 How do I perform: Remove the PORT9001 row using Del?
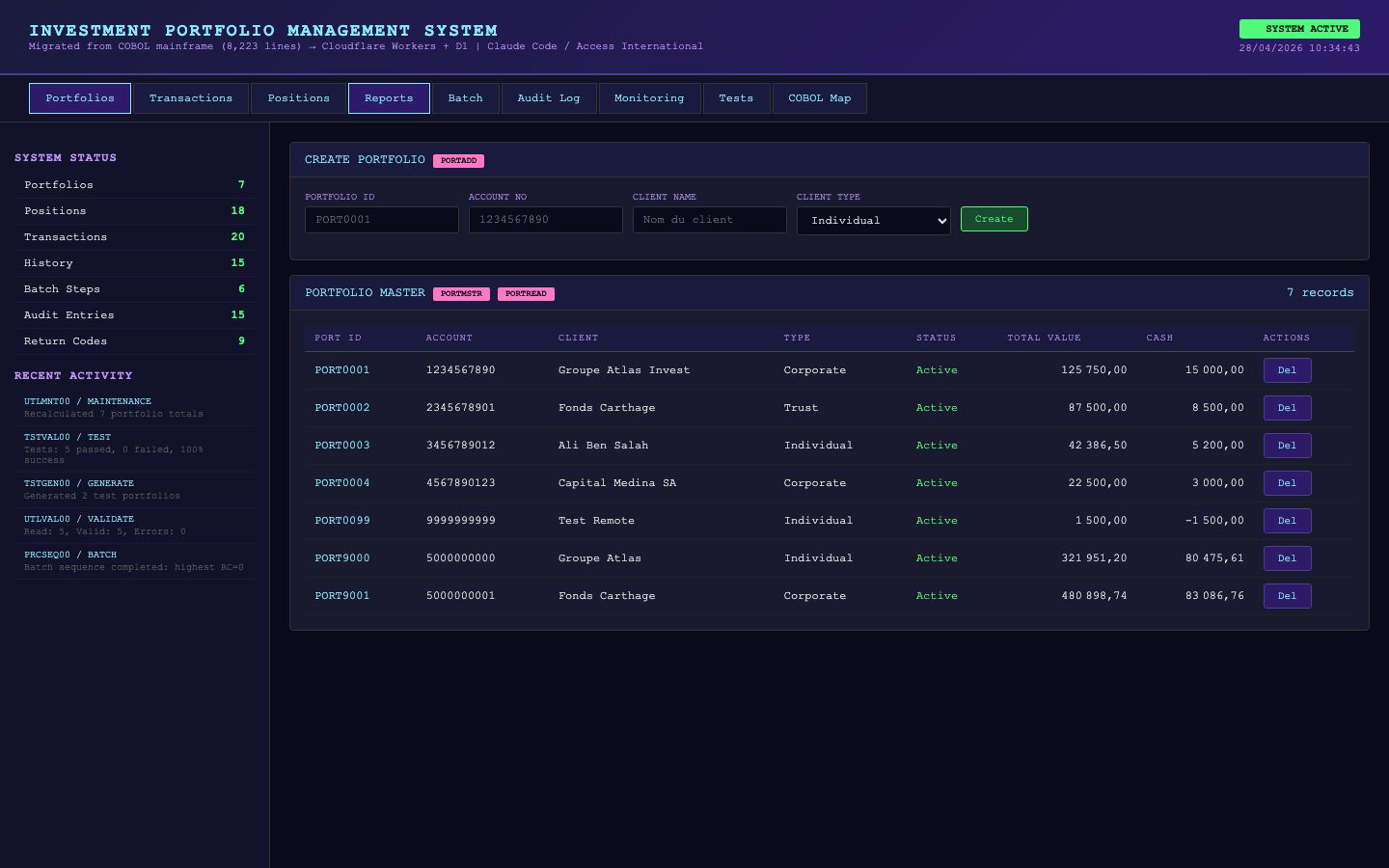tap(1287, 596)
